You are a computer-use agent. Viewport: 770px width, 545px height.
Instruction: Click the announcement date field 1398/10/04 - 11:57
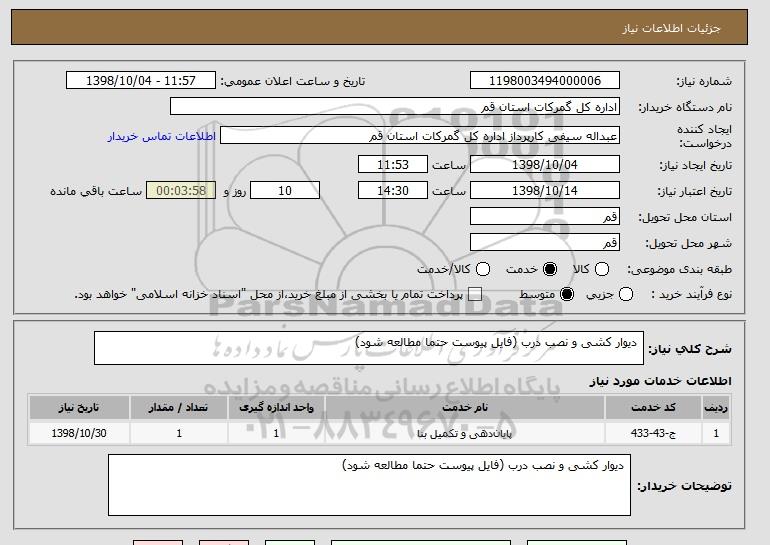click(141, 81)
